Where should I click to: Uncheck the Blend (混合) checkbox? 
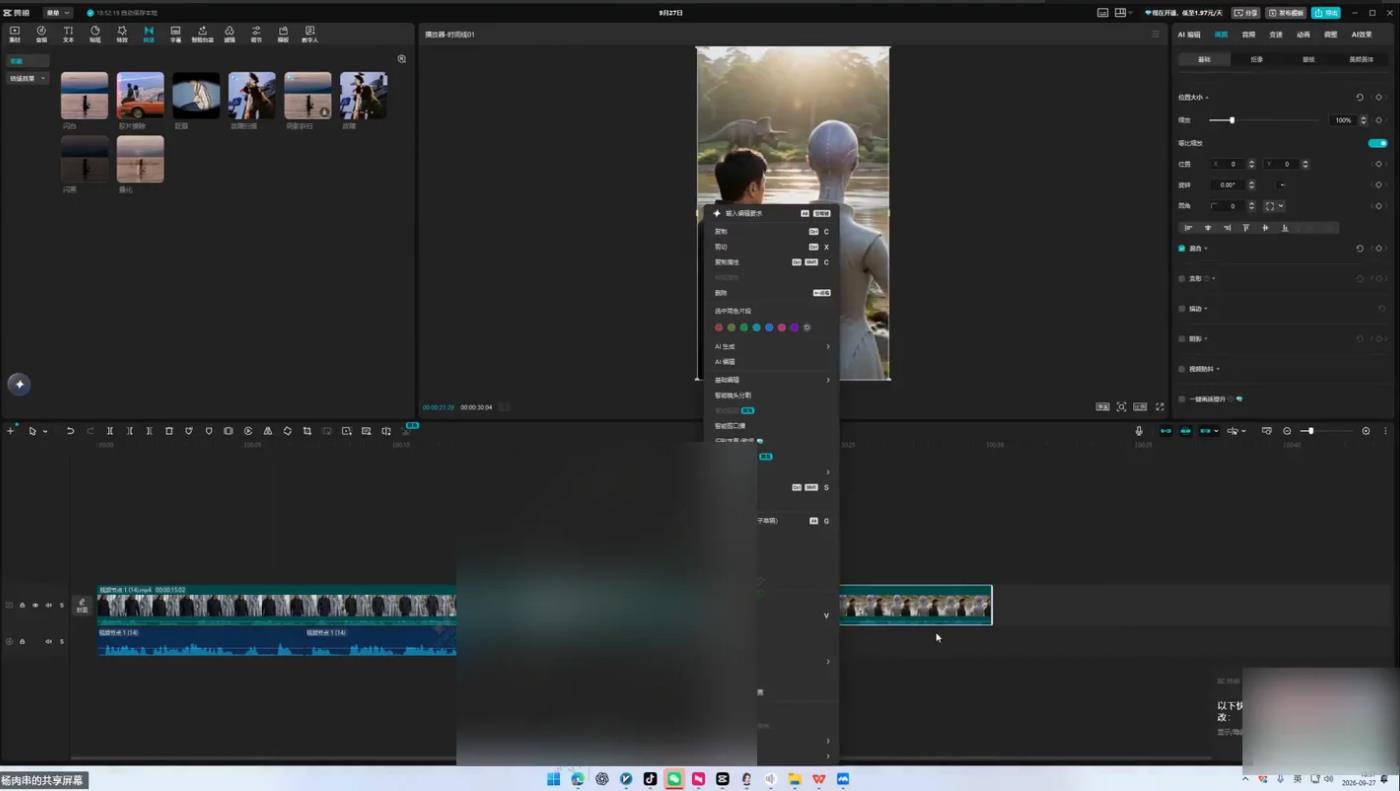click(x=1182, y=248)
